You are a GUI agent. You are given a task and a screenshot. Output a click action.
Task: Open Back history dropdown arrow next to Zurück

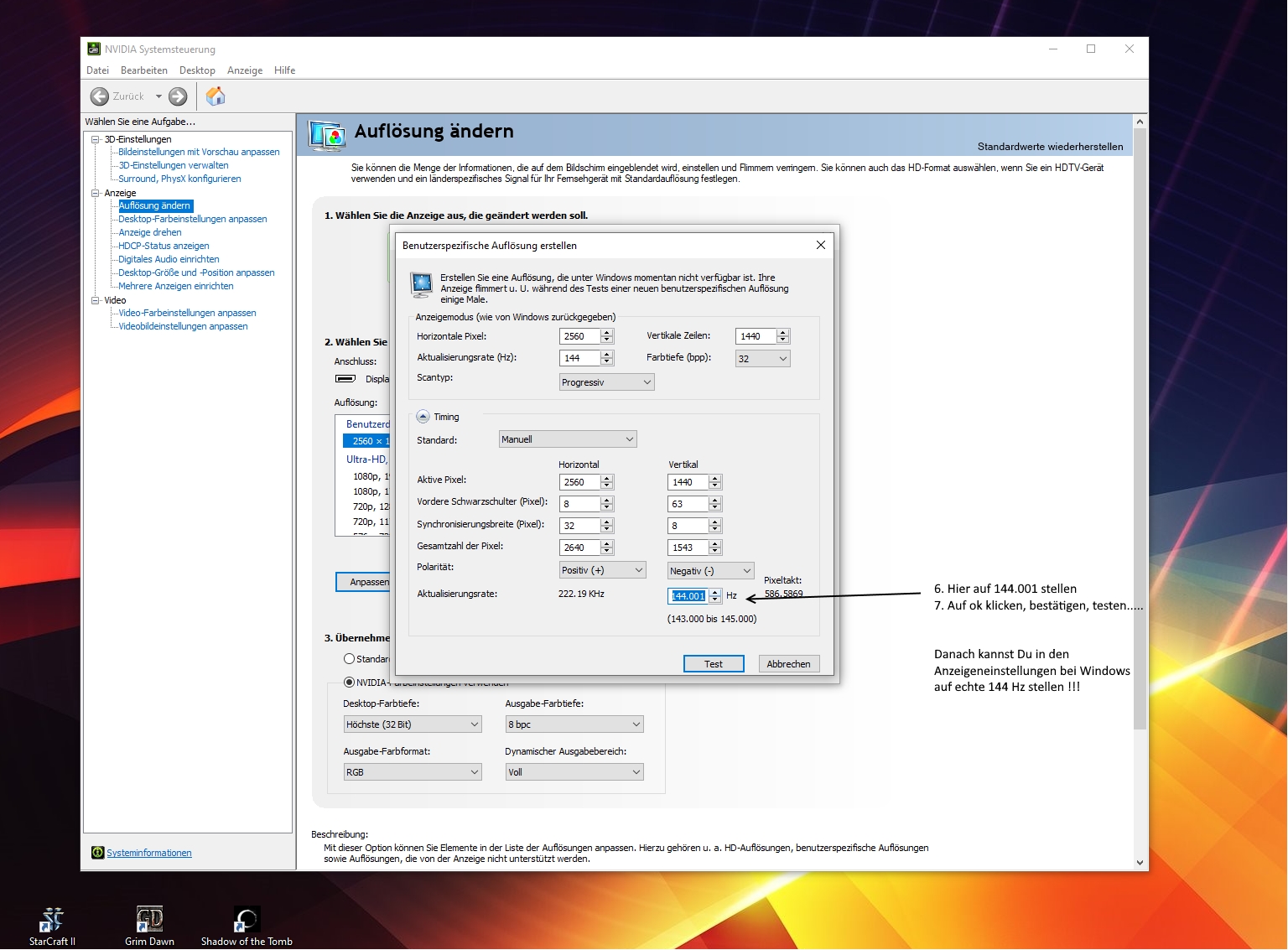158,96
